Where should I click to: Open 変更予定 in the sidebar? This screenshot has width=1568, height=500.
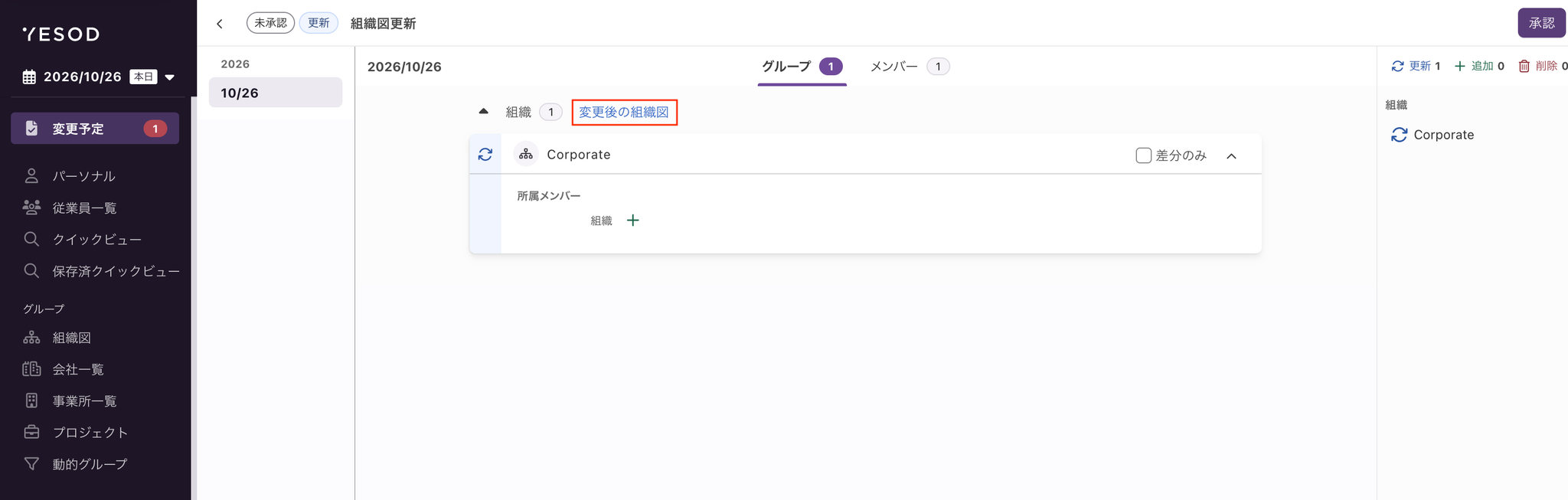pyautogui.click(x=95, y=129)
